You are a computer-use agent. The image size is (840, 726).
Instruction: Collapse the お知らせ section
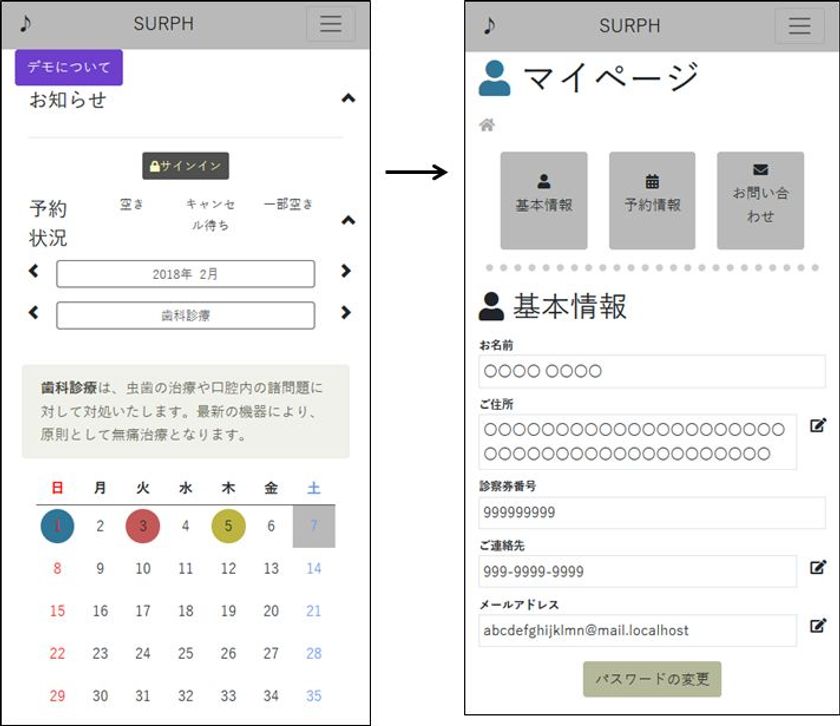pos(348,98)
